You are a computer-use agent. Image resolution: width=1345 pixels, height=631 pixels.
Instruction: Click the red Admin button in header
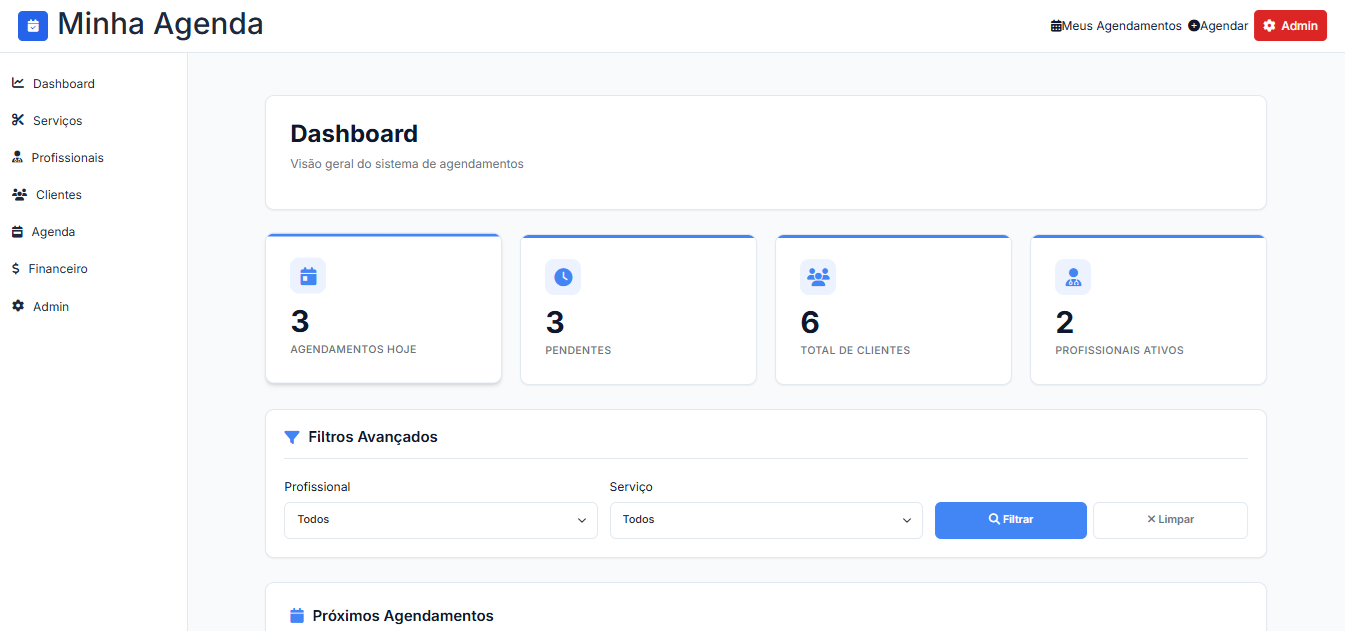(x=1290, y=26)
